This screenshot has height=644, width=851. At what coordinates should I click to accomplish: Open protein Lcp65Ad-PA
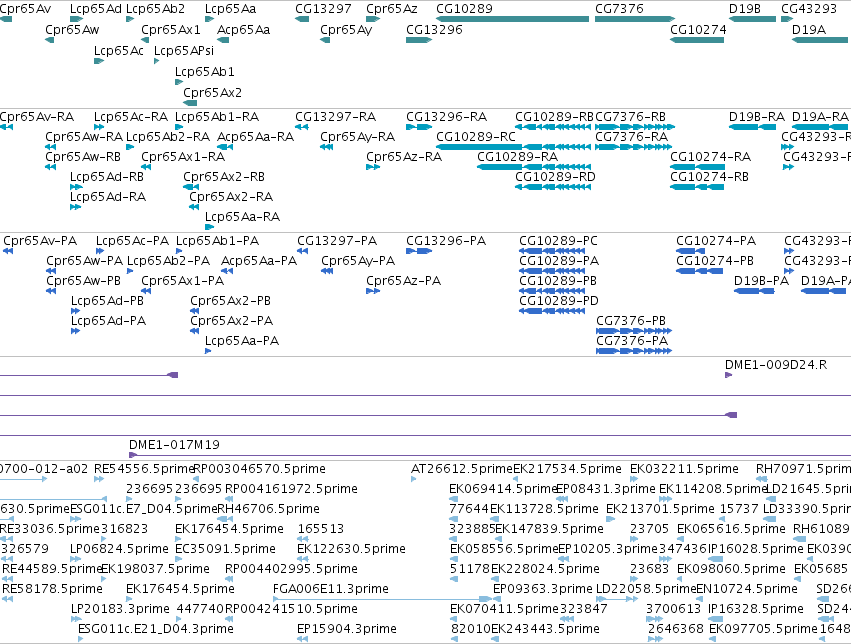point(109,321)
